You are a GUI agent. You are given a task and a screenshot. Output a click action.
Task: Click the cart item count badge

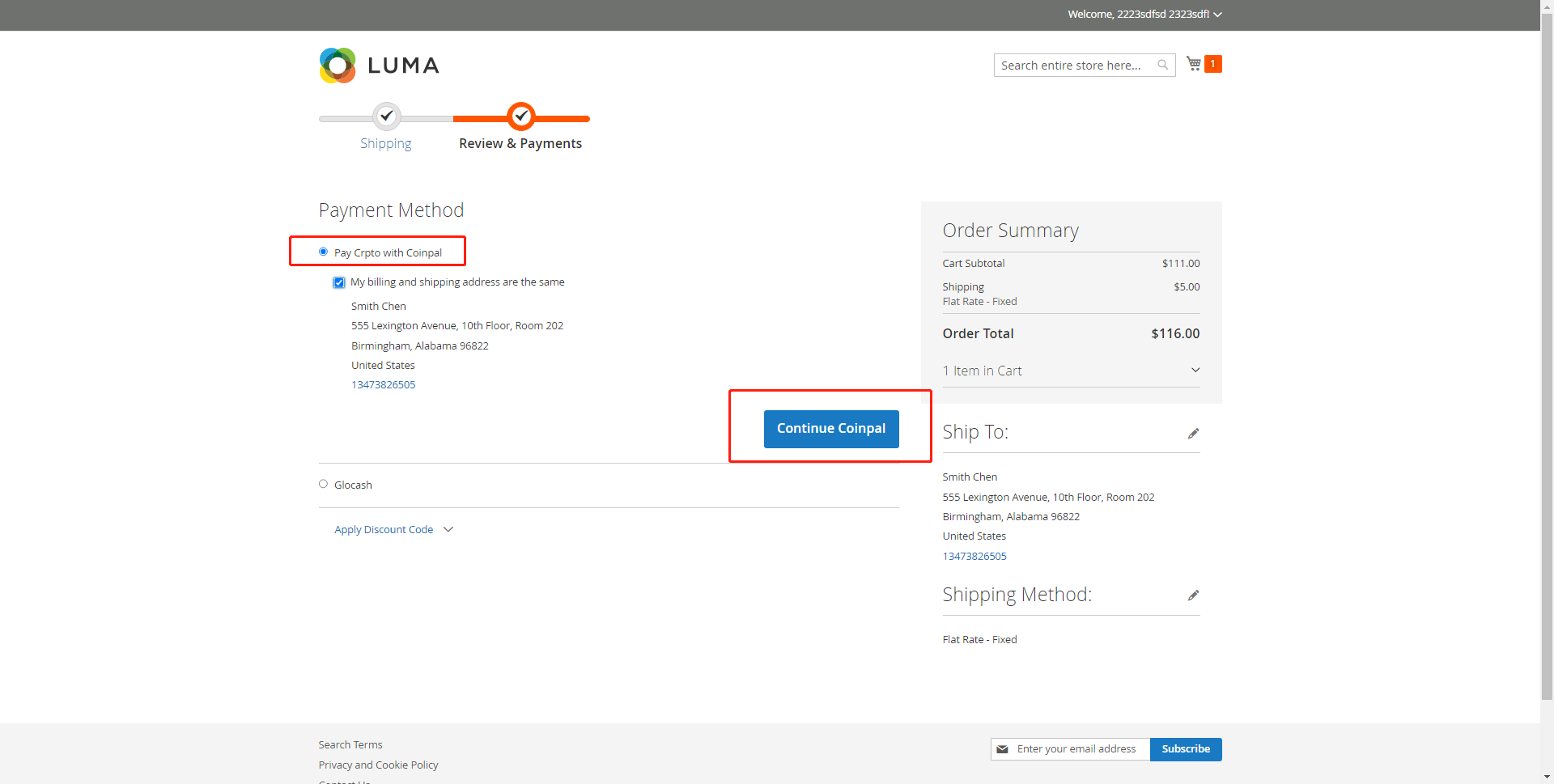tap(1213, 64)
